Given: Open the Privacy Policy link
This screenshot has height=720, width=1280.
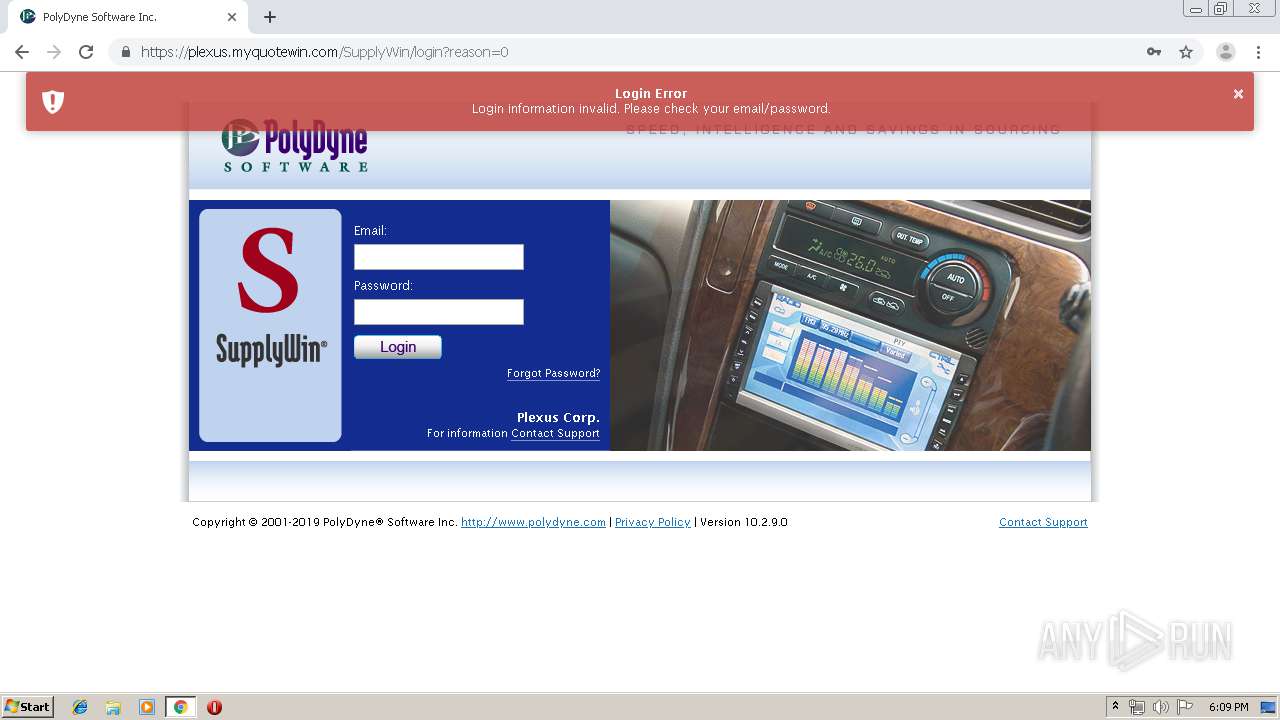Looking at the screenshot, I should pos(652,522).
